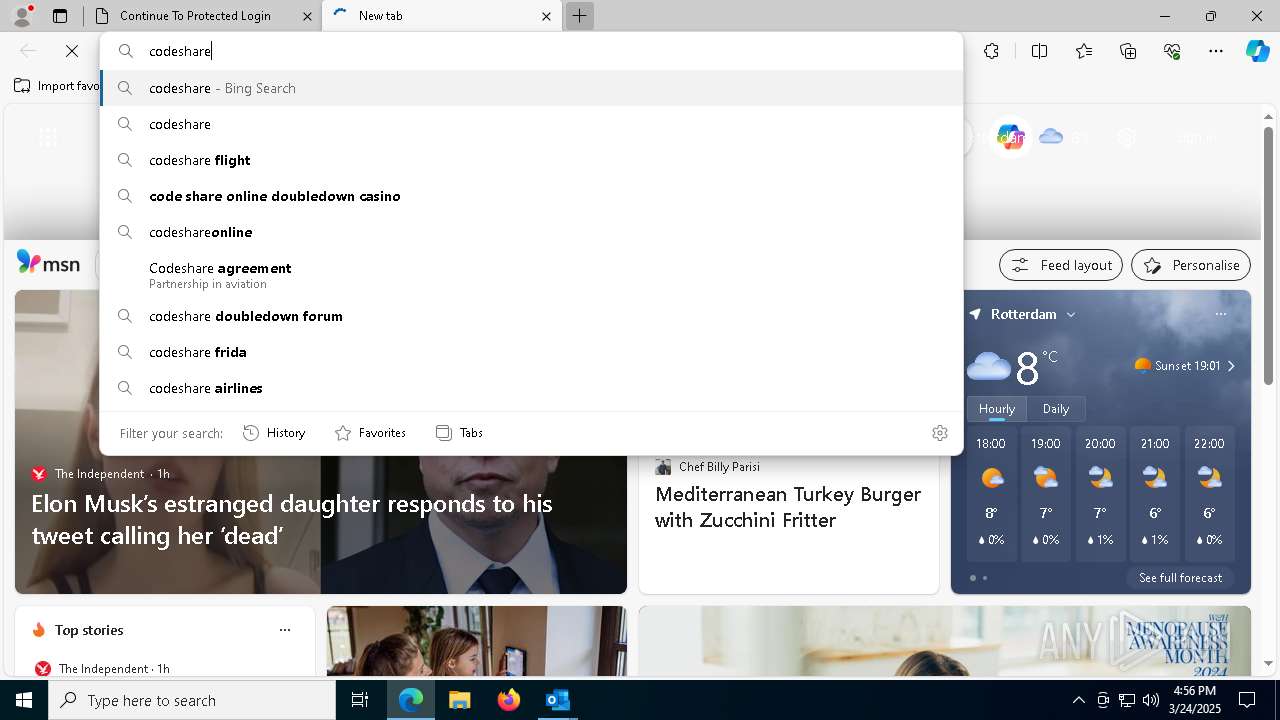The width and height of the screenshot is (1280, 720).
Task: Open Sunset 19:01 details arrow
Action: point(1231,366)
